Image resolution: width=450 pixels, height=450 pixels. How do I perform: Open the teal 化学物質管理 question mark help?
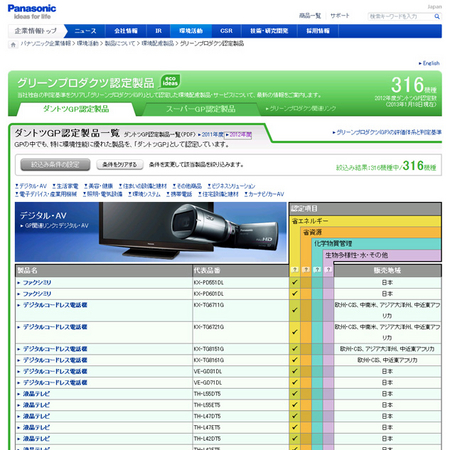[317, 269]
